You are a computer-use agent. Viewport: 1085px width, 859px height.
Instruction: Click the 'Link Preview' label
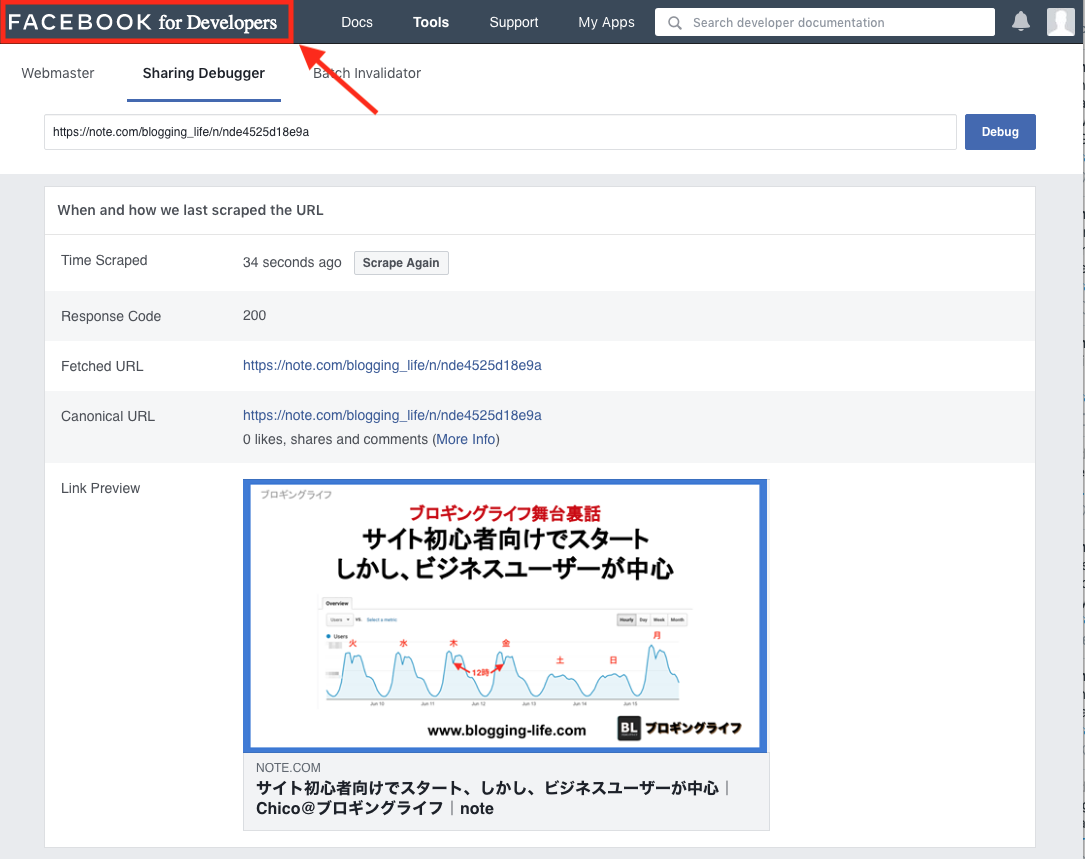(x=100, y=488)
